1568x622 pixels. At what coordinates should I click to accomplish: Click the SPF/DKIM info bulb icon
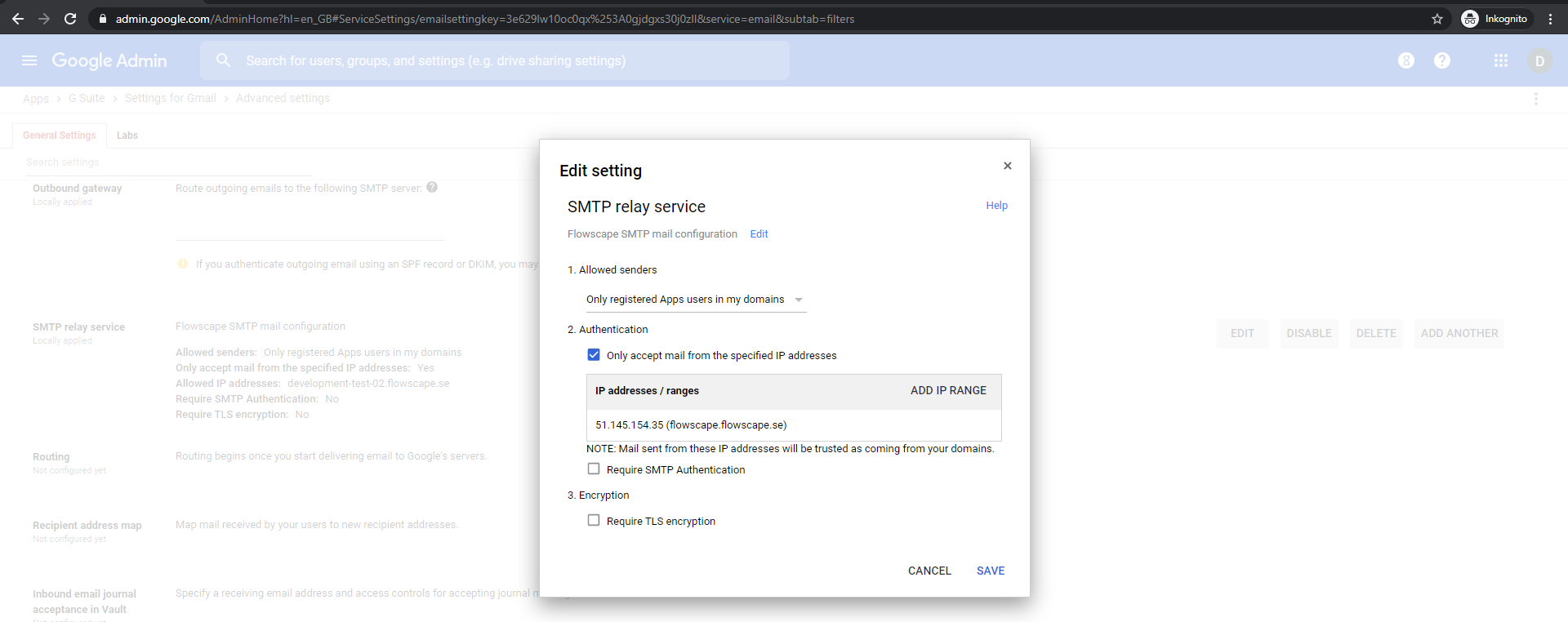[x=183, y=264]
